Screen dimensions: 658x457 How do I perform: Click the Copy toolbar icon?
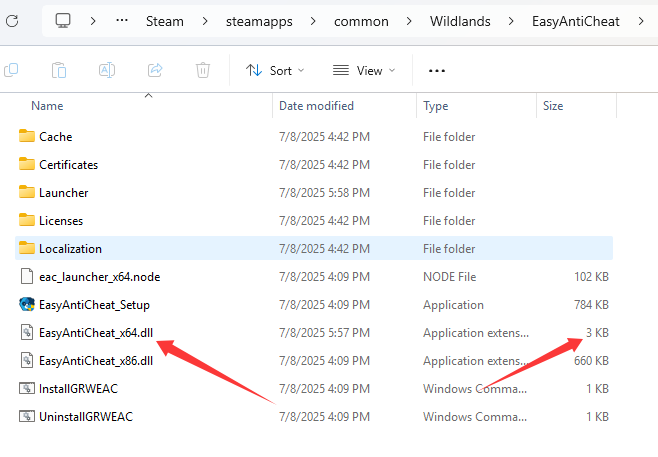tap(11, 70)
